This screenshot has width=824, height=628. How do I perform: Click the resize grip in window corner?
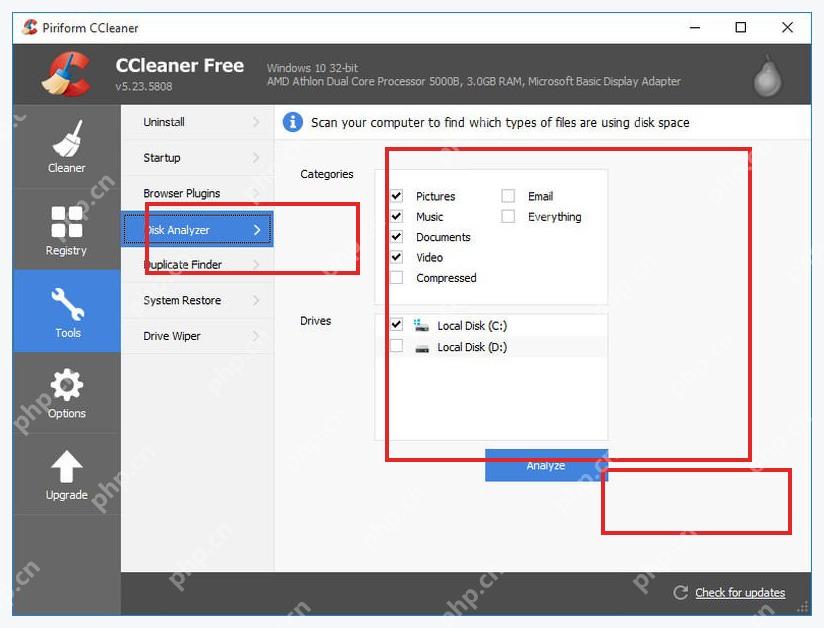(x=802, y=608)
